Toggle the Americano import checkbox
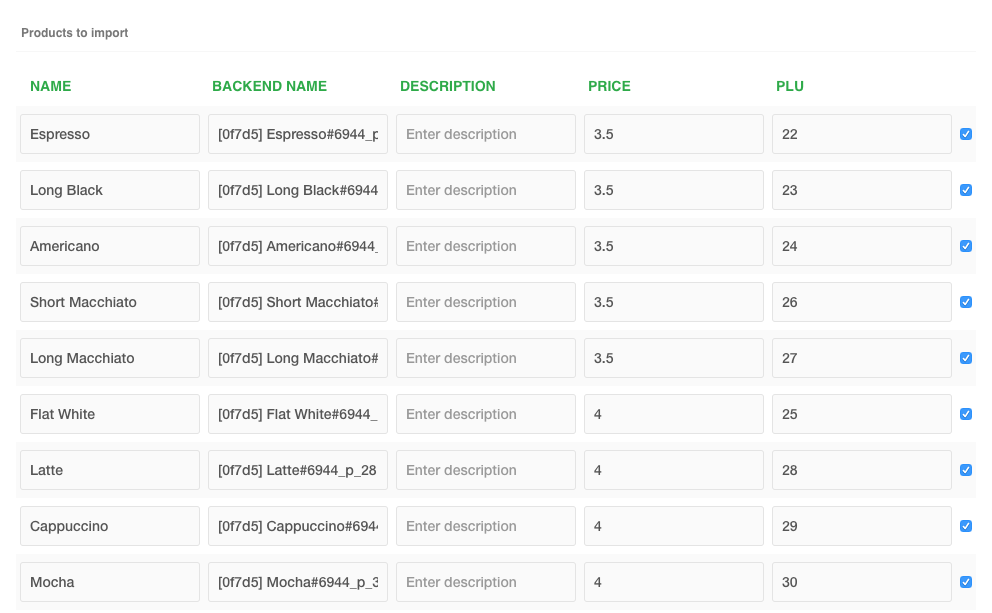The image size is (992, 613). click(965, 246)
